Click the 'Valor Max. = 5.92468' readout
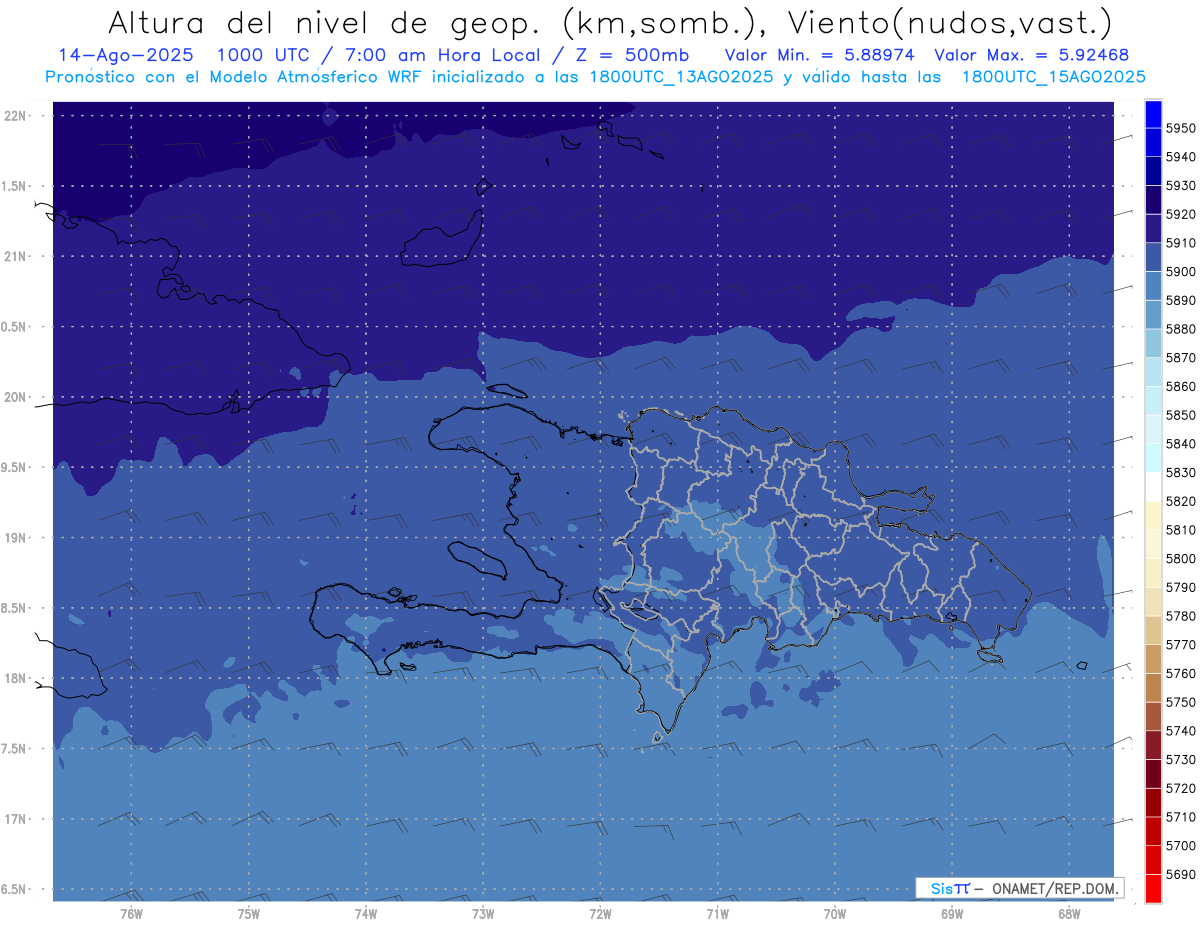The height and width of the screenshot is (927, 1200). coord(1033,55)
